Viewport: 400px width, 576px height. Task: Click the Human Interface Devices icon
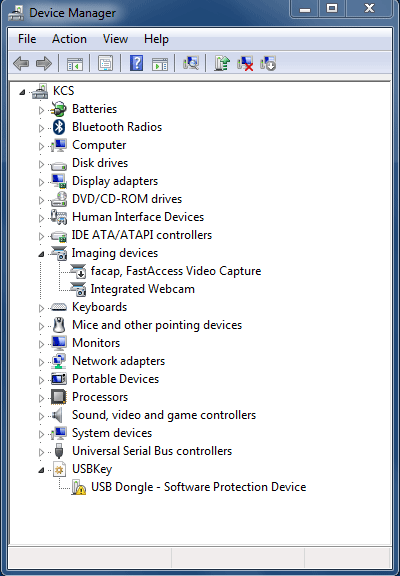click(x=59, y=217)
